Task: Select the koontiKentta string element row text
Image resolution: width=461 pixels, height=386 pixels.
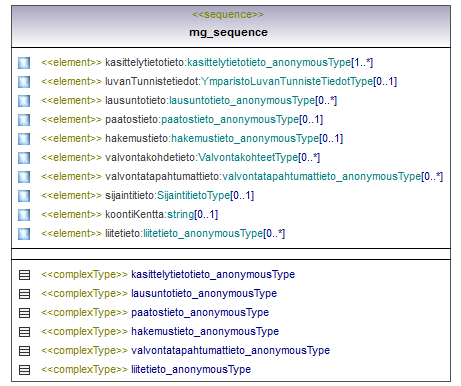Action: [129, 215]
